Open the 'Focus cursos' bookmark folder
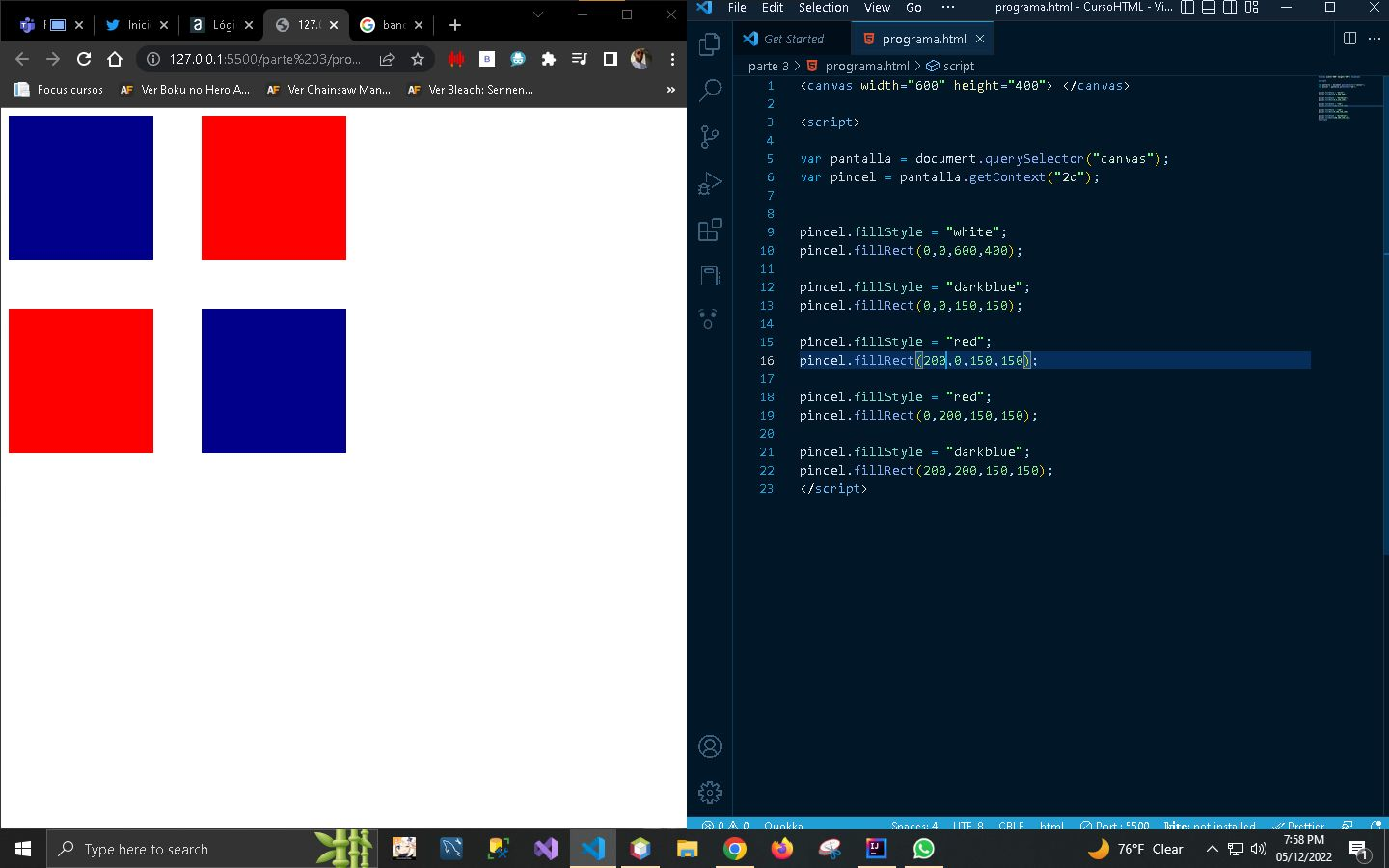Screen dimensions: 1389x868 click(x=59, y=89)
